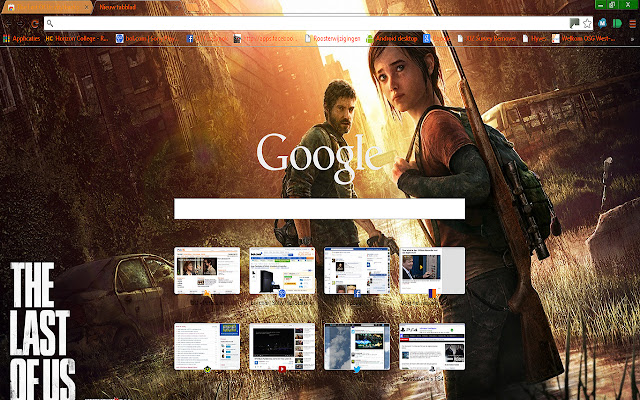
Task: Open the bol.com Sony PlayStation bookmark
Action: point(147,39)
